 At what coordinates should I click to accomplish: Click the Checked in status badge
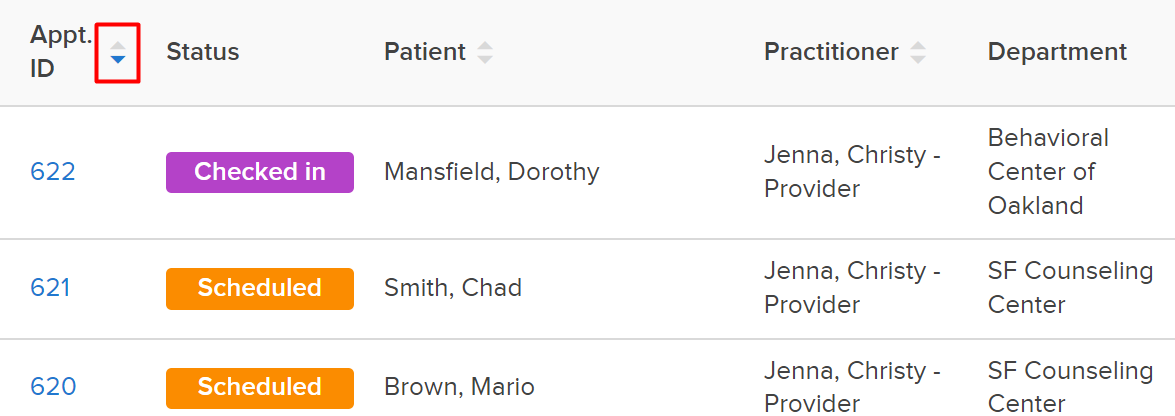pyautogui.click(x=260, y=172)
